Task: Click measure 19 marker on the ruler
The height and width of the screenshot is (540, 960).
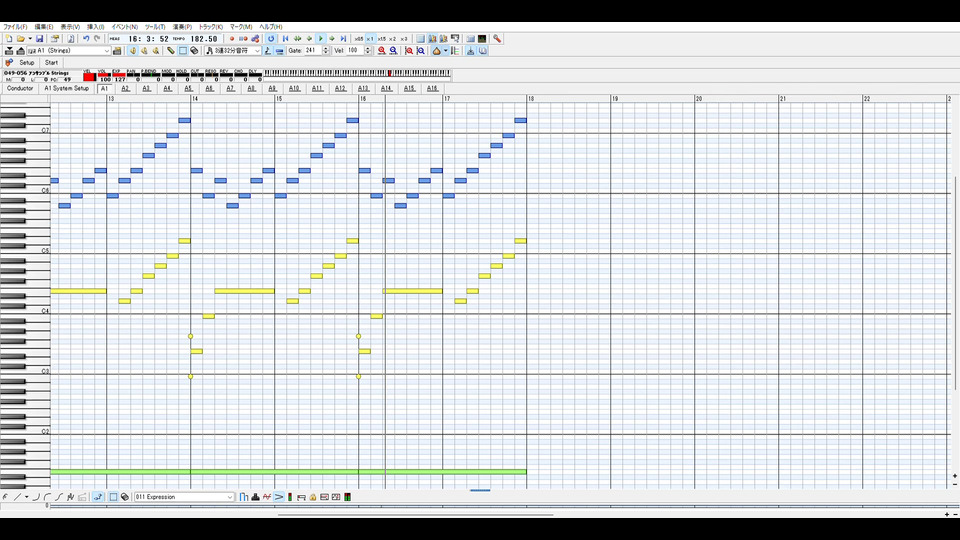Action: coord(615,99)
